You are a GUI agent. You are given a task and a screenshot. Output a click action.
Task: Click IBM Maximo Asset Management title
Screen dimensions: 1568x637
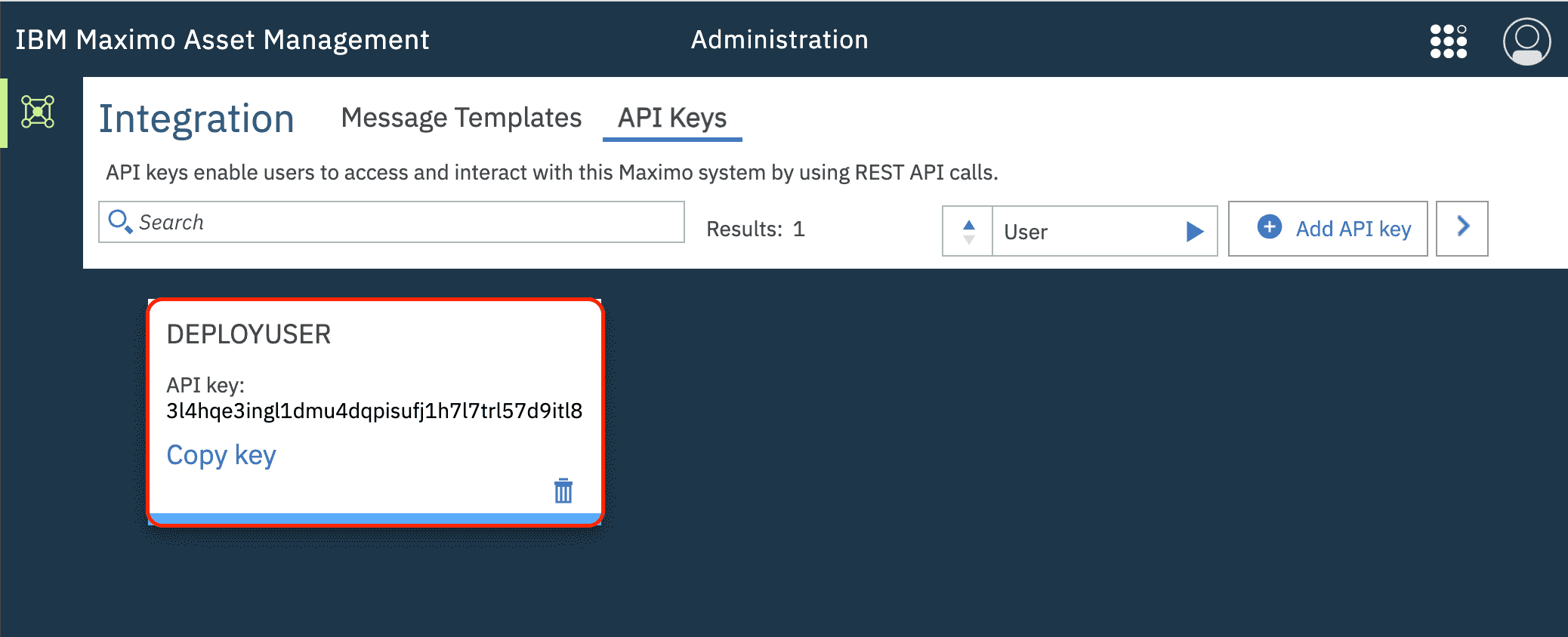click(x=222, y=40)
